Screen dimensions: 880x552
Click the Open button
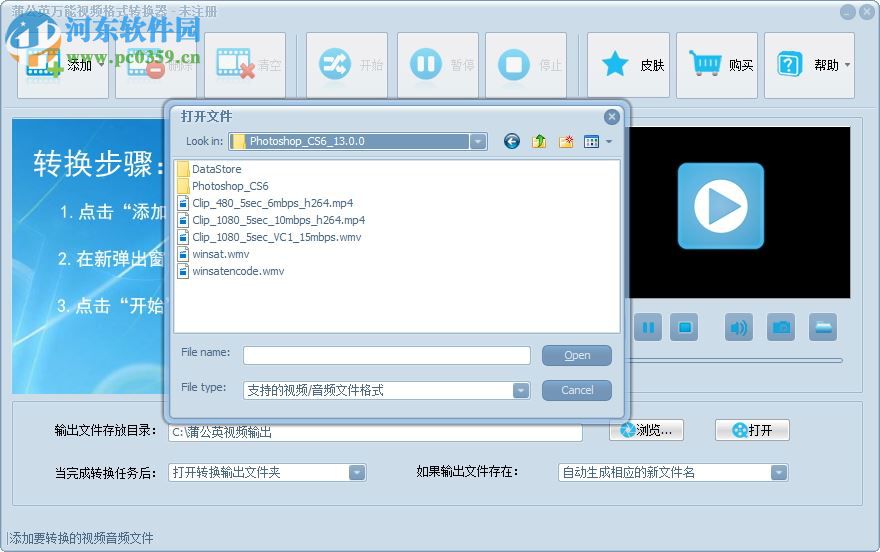coord(576,355)
